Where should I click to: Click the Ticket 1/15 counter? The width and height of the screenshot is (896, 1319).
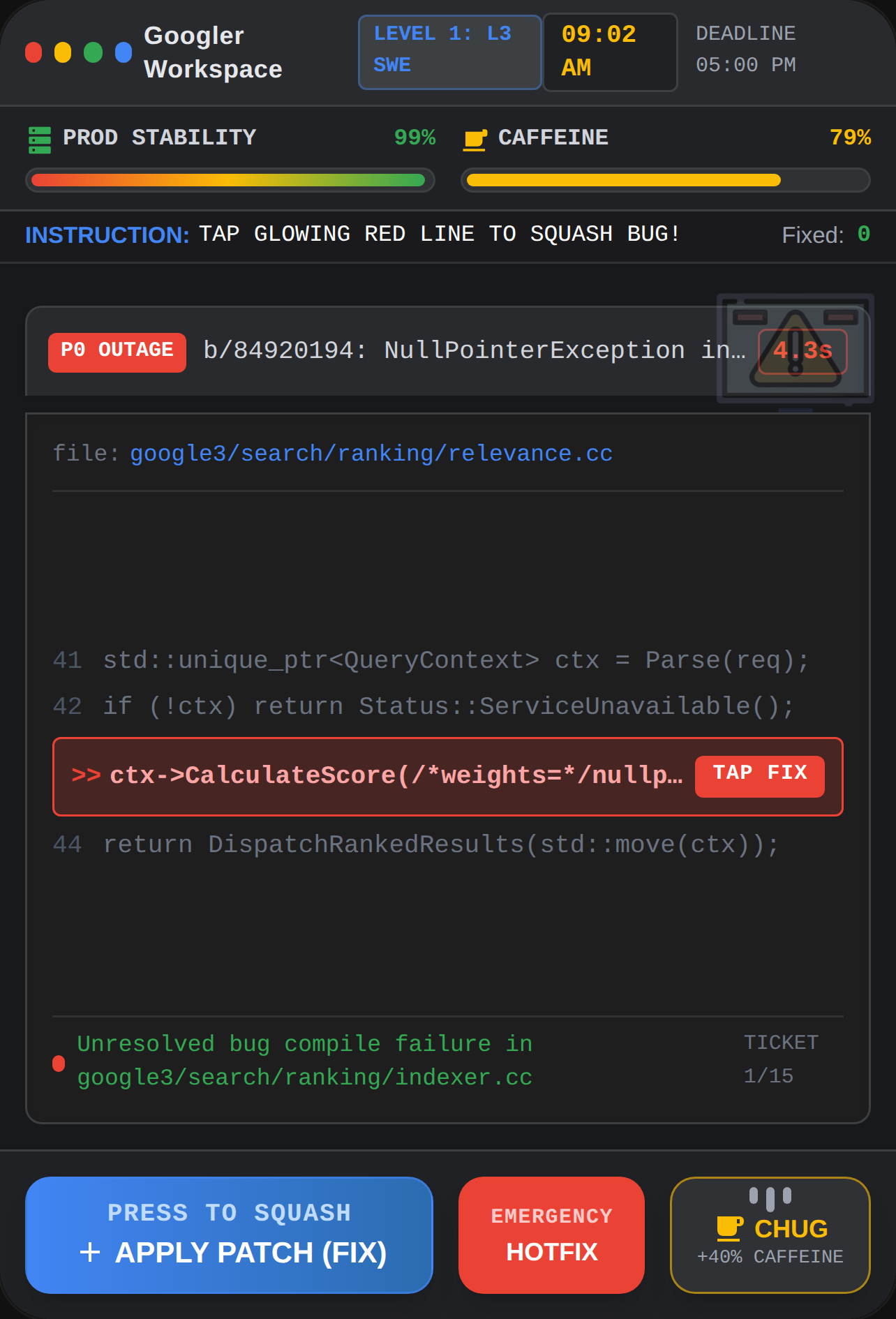click(781, 1059)
